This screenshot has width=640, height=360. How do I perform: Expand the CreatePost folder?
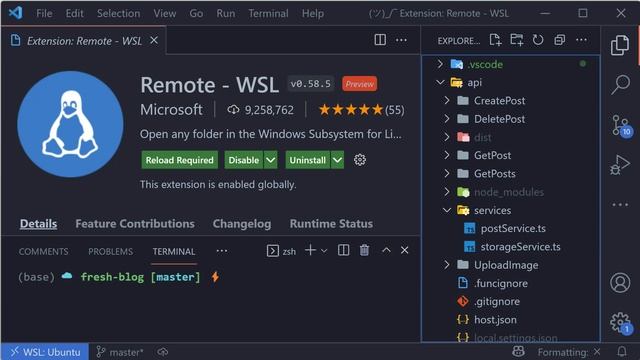447,100
